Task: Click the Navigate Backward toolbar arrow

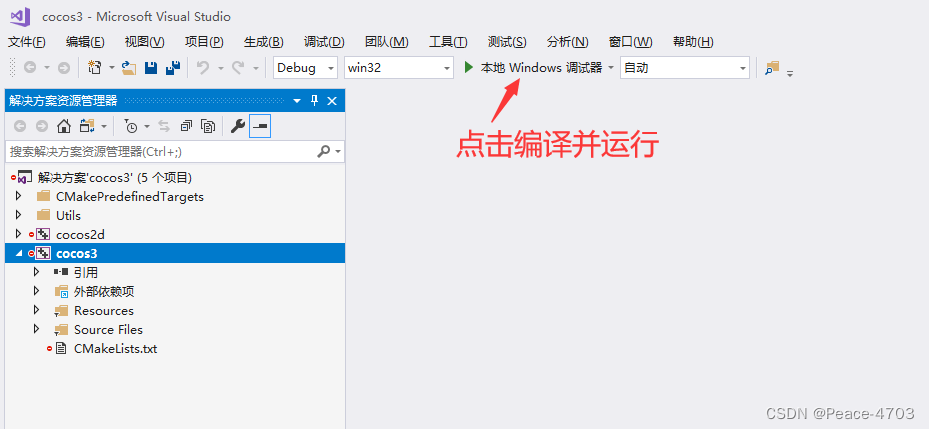Action: pos(30,68)
